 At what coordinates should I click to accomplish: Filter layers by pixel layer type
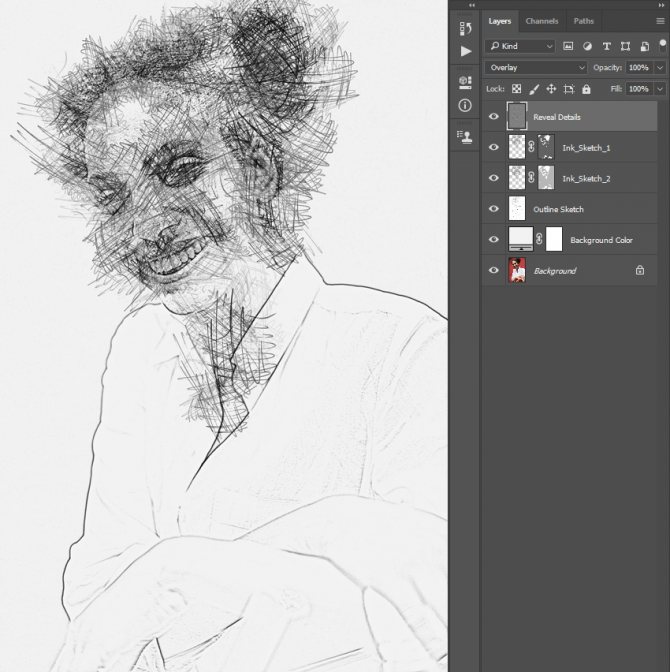[568, 46]
